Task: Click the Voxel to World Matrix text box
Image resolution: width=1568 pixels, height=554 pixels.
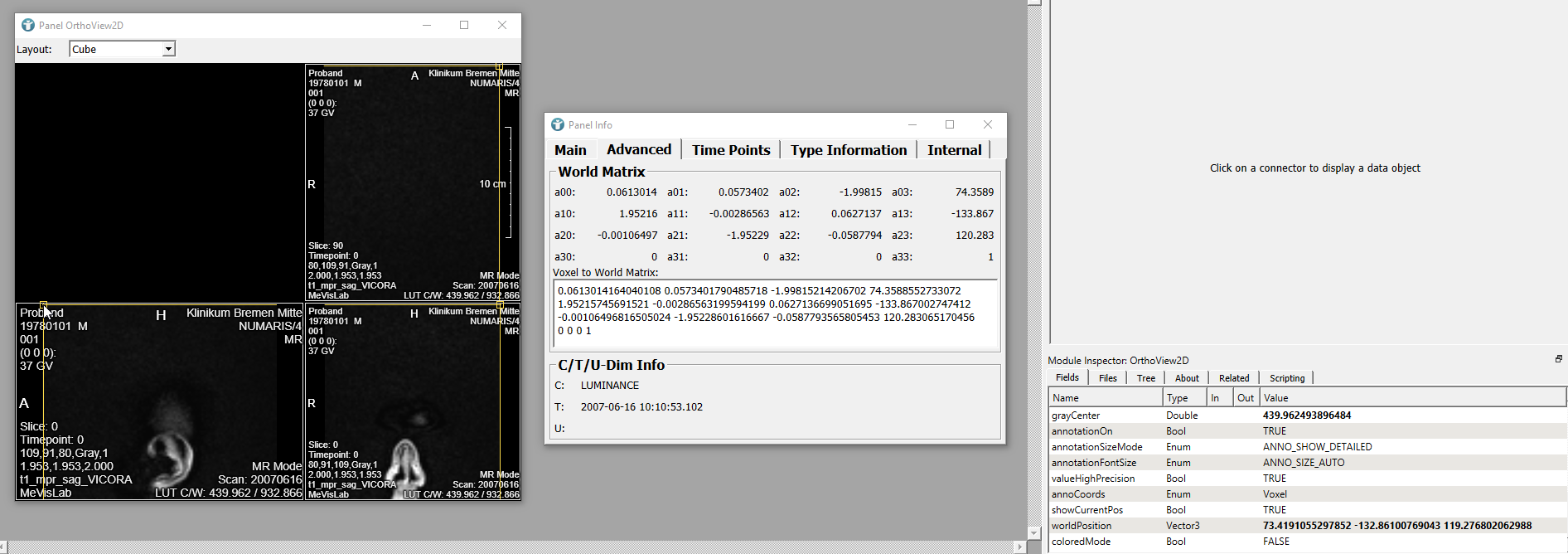Action: [775, 313]
